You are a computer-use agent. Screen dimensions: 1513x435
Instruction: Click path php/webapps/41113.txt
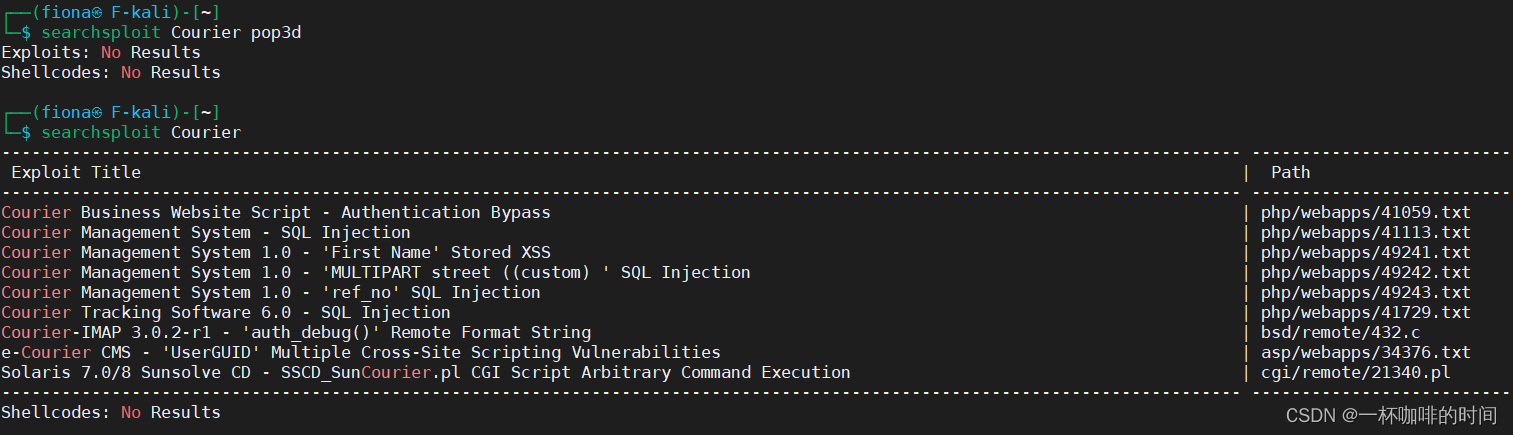[x=1366, y=232]
